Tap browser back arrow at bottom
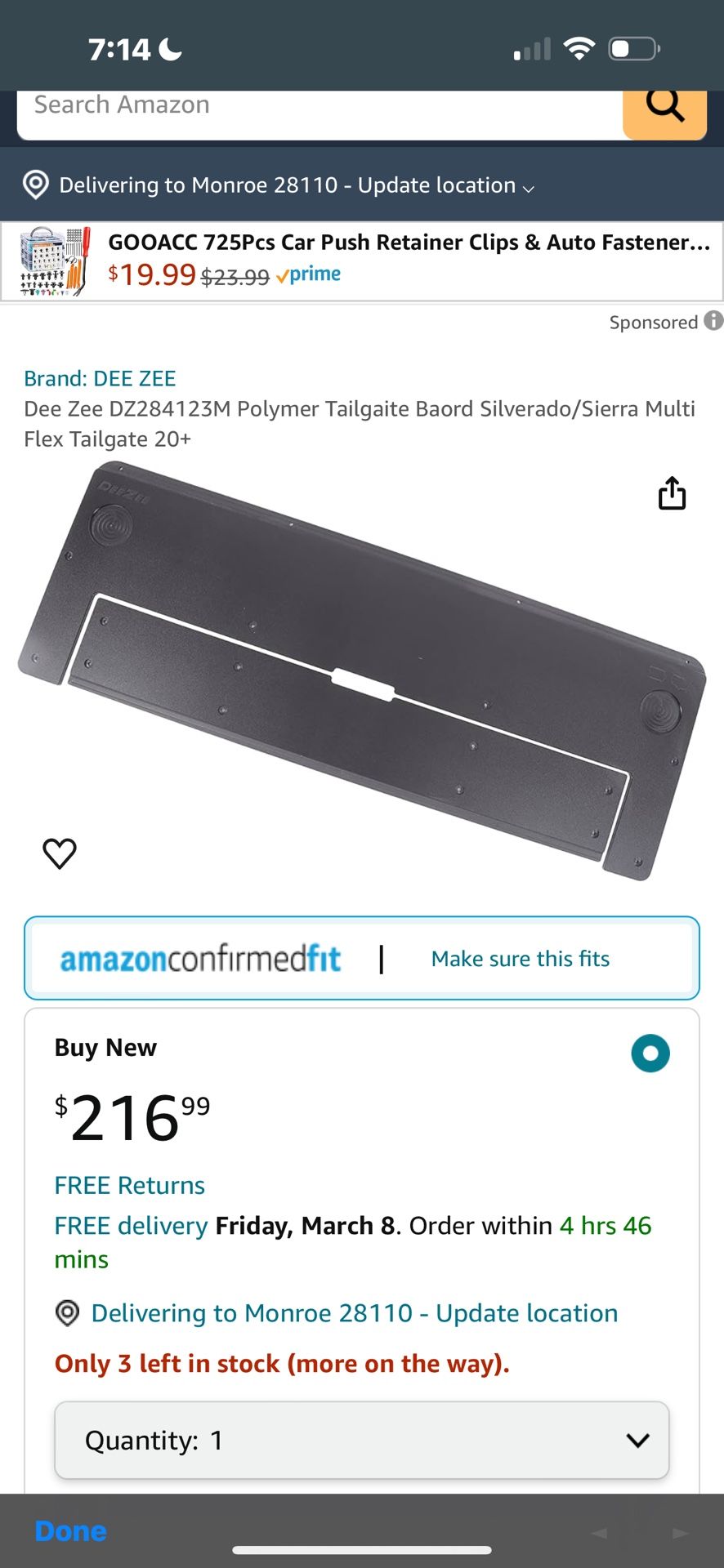This screenshot has width=724, height=1568. tap(600, 1534)
